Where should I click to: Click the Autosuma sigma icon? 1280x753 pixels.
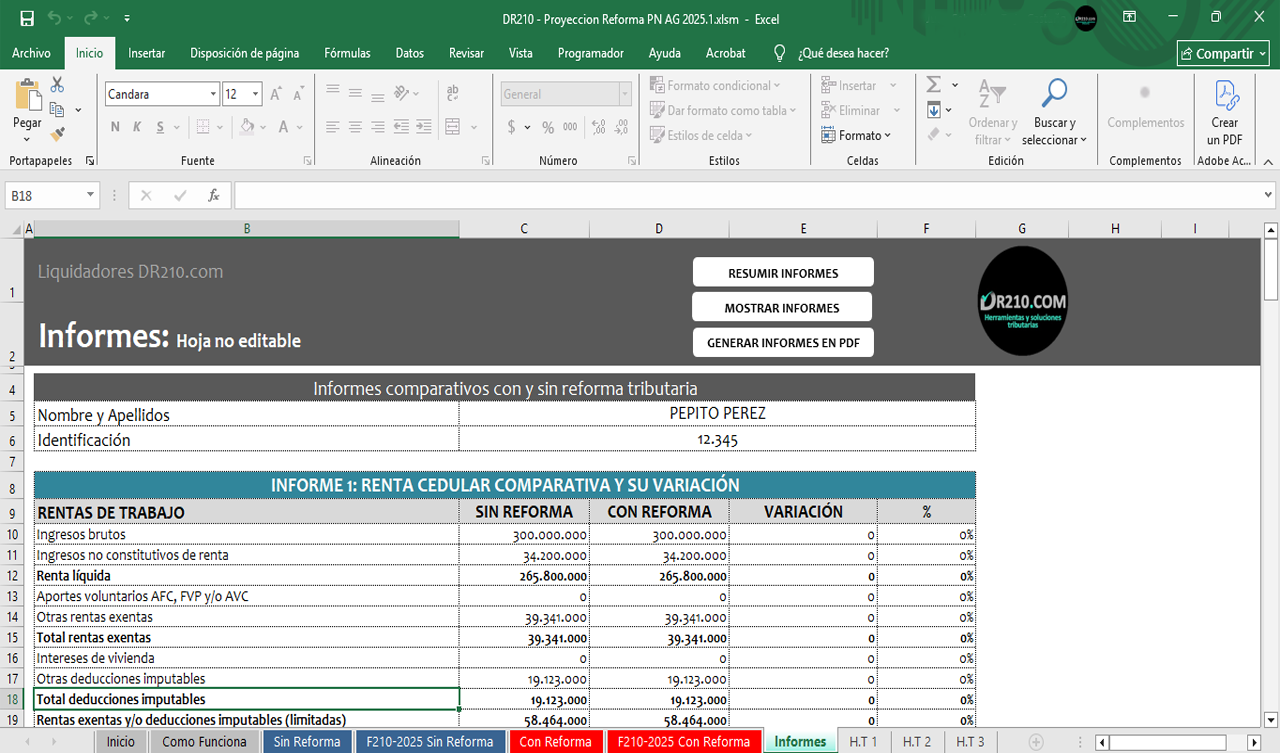pyautogui.click(x=933, y=85)
